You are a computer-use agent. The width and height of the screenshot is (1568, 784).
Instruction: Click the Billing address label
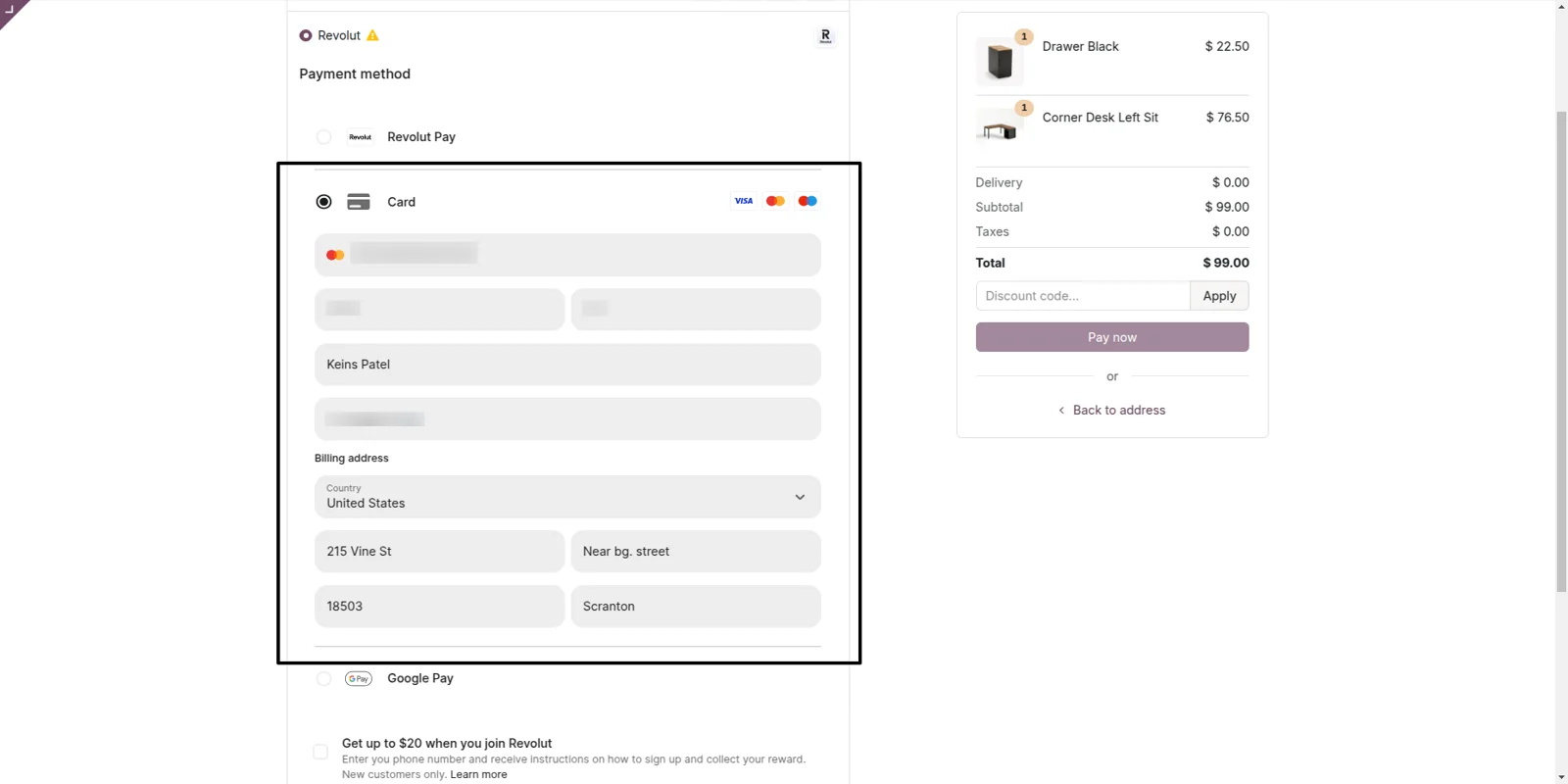351,459
